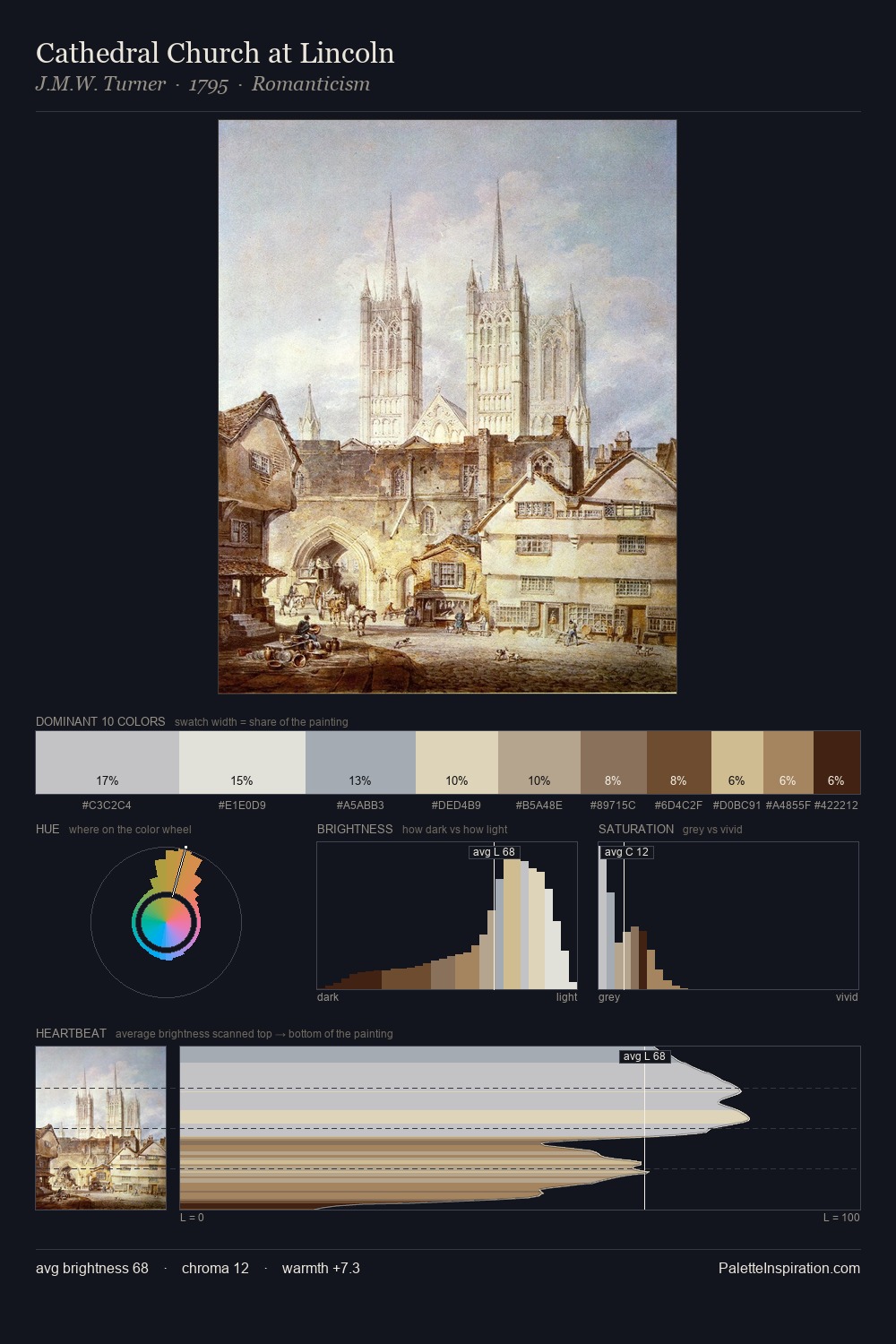Click the '#DED4B9' hex code text
The image size is (896, 1344).
[x=456, y=805]
